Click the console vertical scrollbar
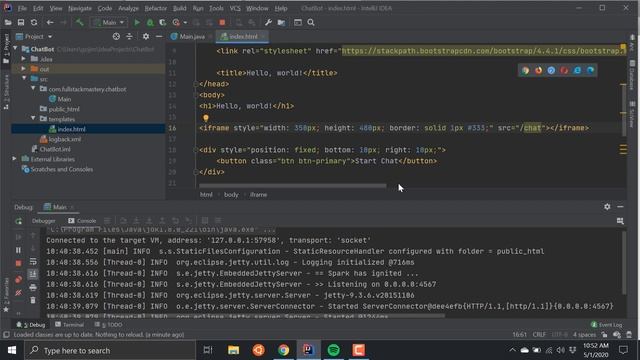Viewport: 640px width, 360px height. [624, 263]
